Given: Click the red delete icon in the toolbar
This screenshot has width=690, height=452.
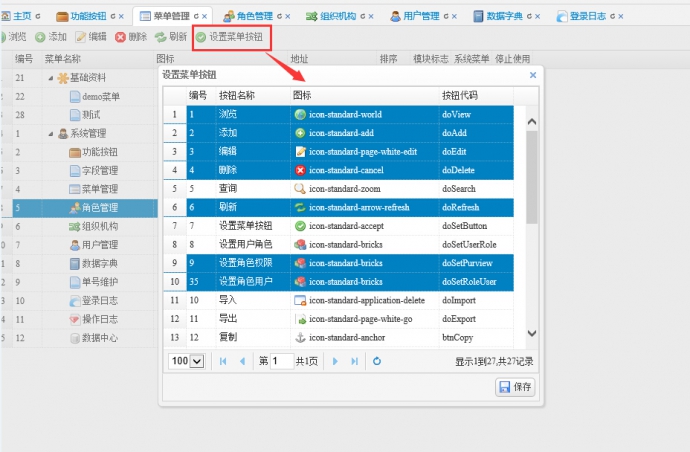Looking at the screenshot, I should pyautogui.click(x=120, y=37).
